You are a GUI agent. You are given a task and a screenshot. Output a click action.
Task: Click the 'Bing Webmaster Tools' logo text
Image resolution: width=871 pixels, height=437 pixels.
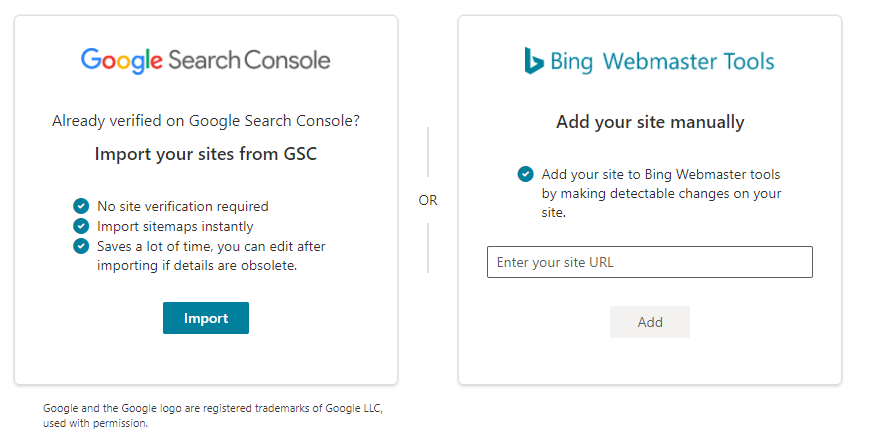[x=662, y=62]
